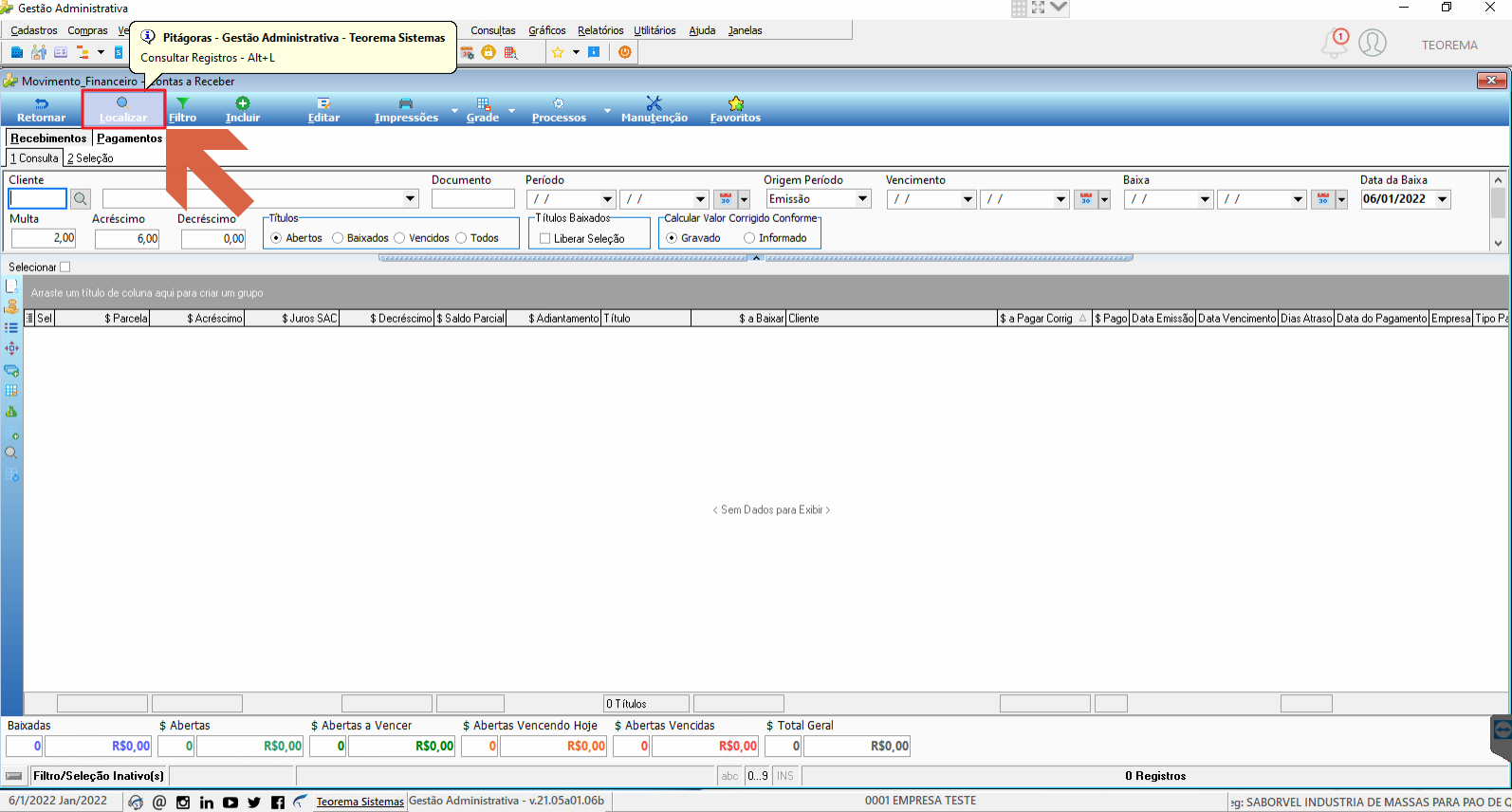Open the Vencimento calendar picker icon
This screenshot has height=812, width=1512.
click(x=1086, y=199)
